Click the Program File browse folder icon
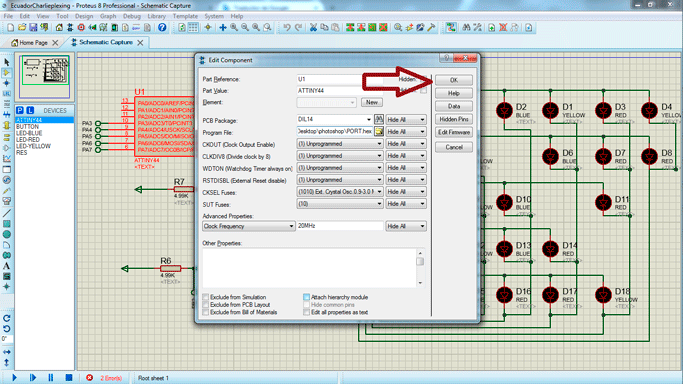This screenshot has width=683, height=384. click(x=379, y=131)
